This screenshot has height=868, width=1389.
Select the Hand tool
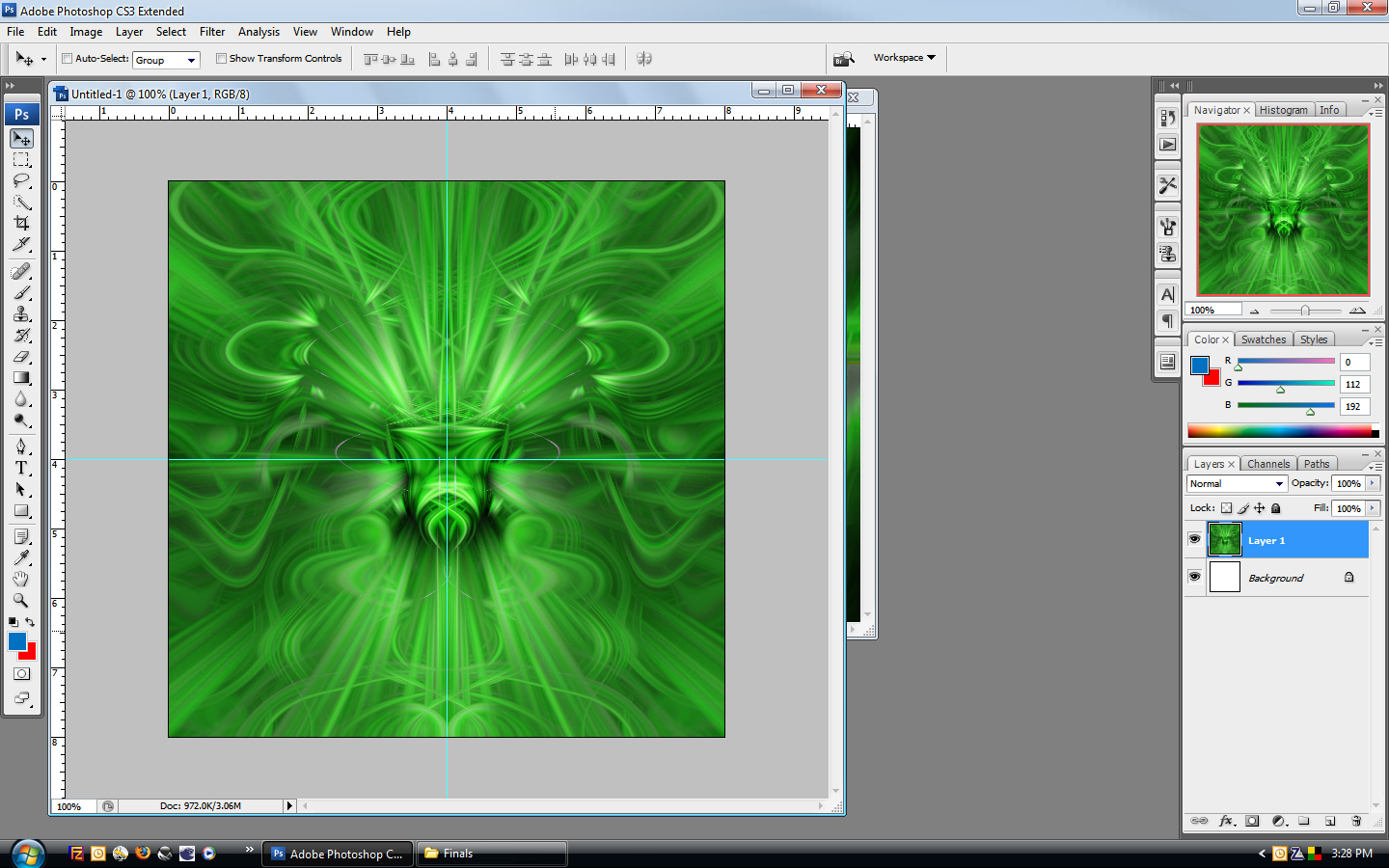point(21,579)
